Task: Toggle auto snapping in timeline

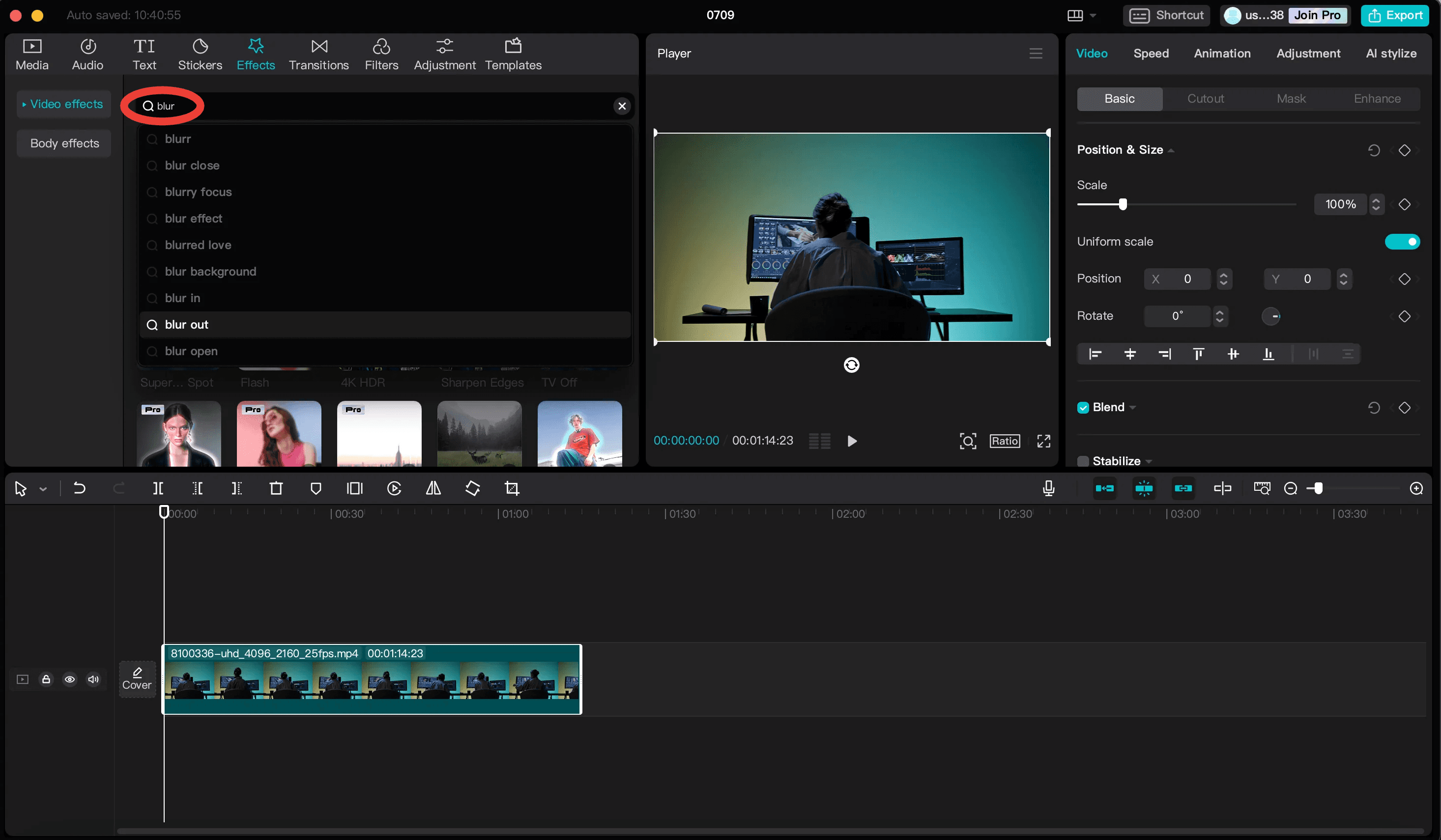Action: coord(1144,488)
